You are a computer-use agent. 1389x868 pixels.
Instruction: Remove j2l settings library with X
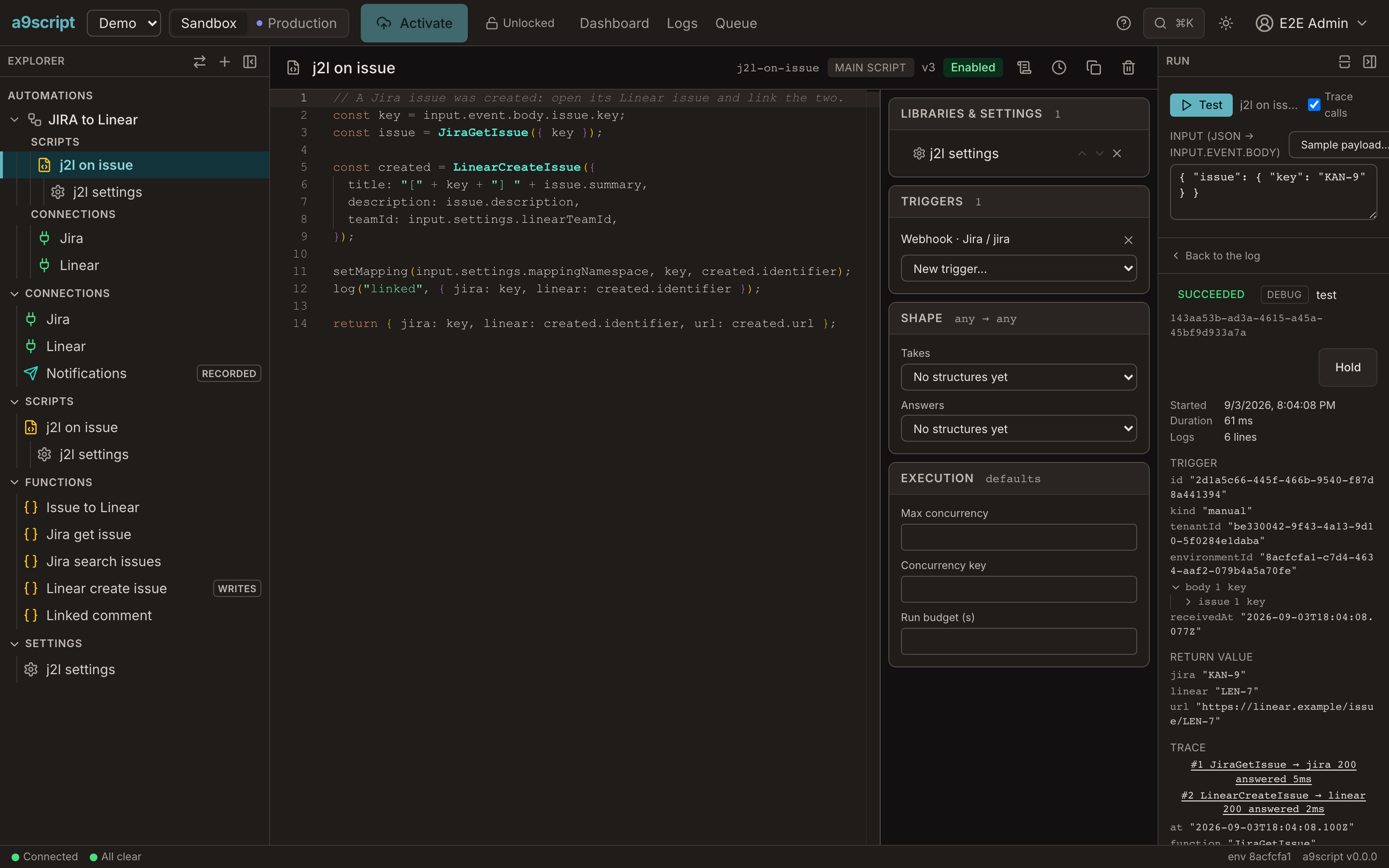[x=1117, y=153]
